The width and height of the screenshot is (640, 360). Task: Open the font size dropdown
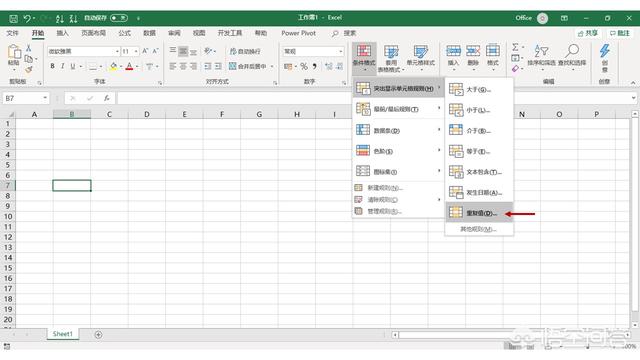136,51
